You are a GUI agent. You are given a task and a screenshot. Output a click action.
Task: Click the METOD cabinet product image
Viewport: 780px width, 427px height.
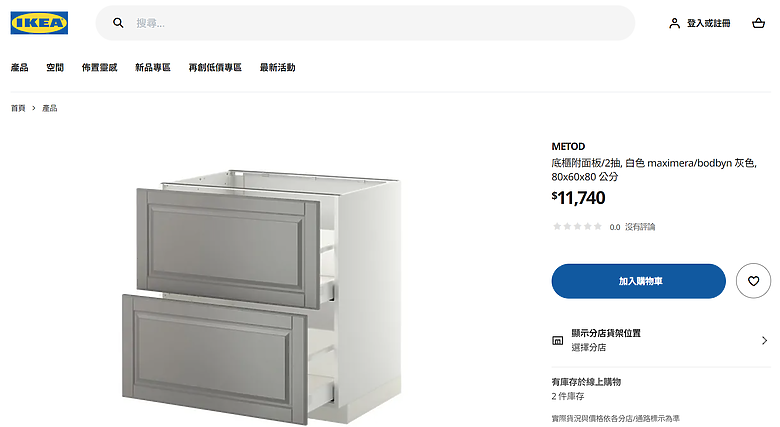pyautogui.click(x=262, y=296)
